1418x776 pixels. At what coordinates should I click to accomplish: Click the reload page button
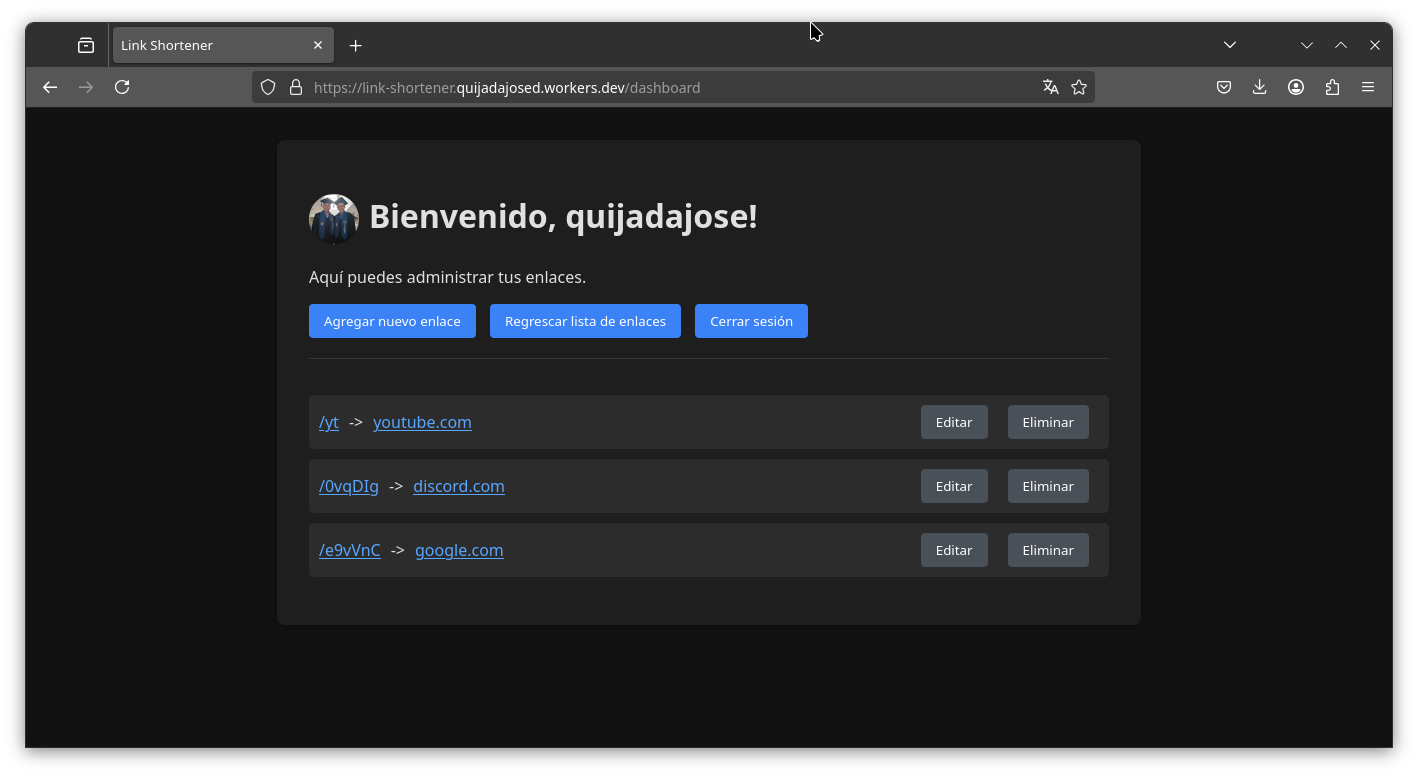(122, 87)
